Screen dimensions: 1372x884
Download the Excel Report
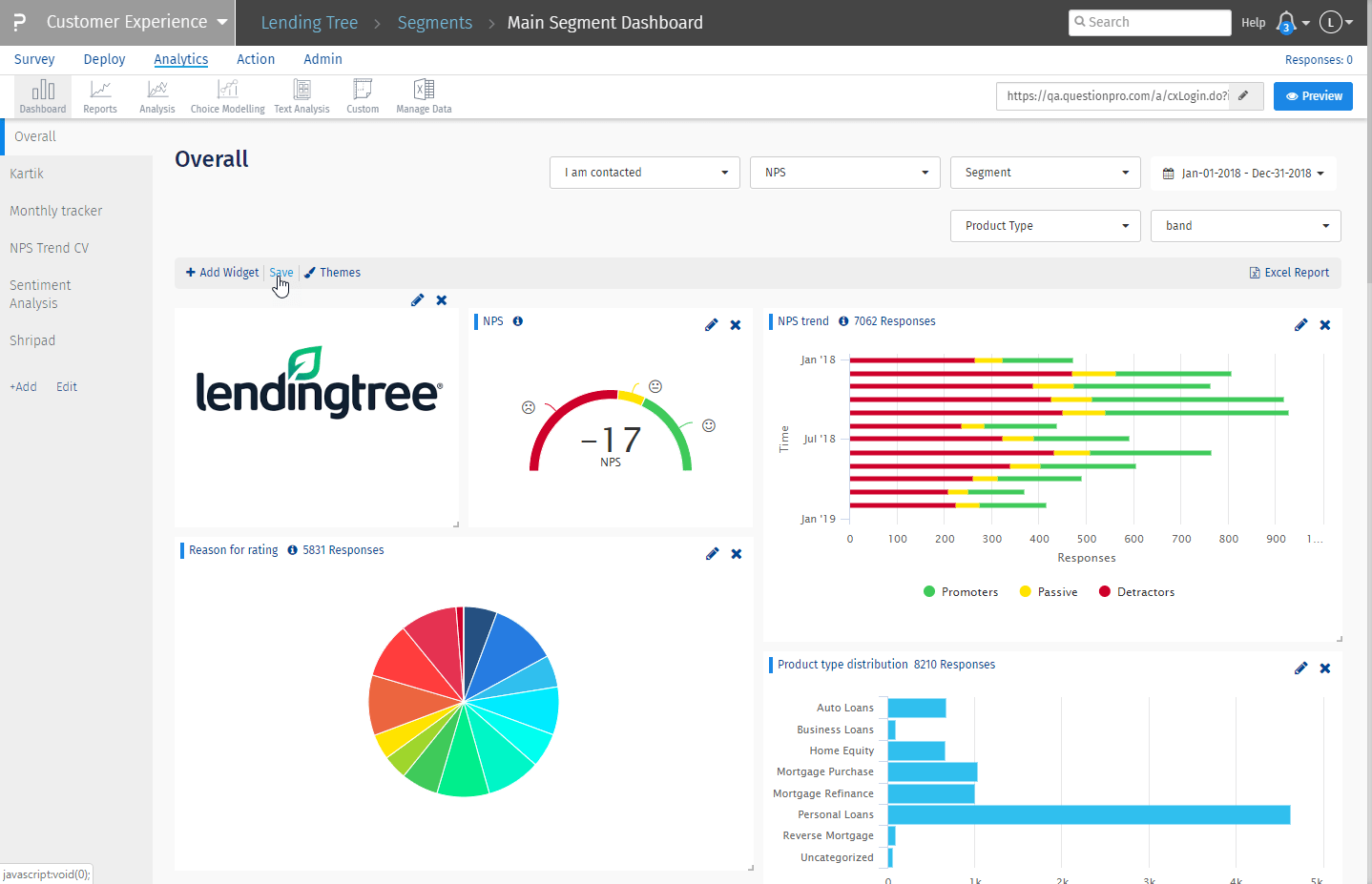[x=1289, y=273]
